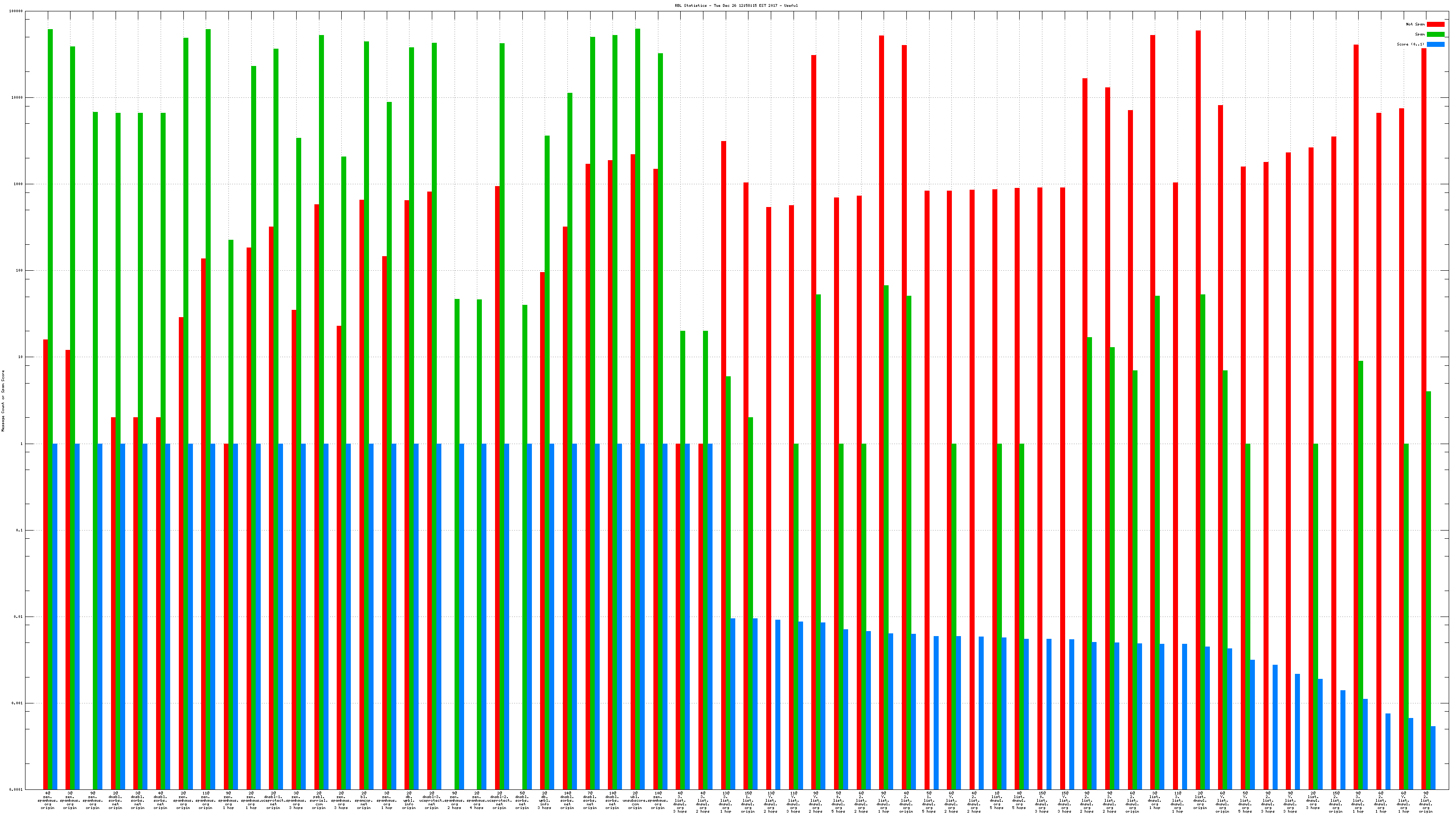
Task: Click the 100000 tick on y-axis
Action: point(17,11)
